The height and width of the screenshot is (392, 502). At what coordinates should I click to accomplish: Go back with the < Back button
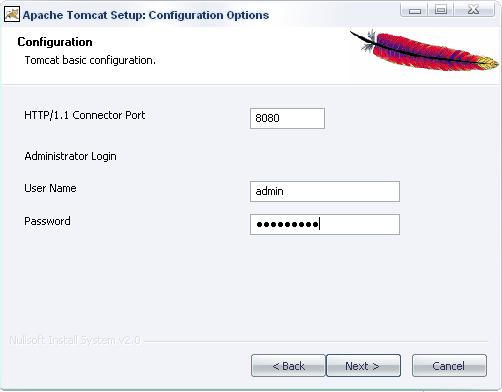pyautogui.click(x=288, y=366)
